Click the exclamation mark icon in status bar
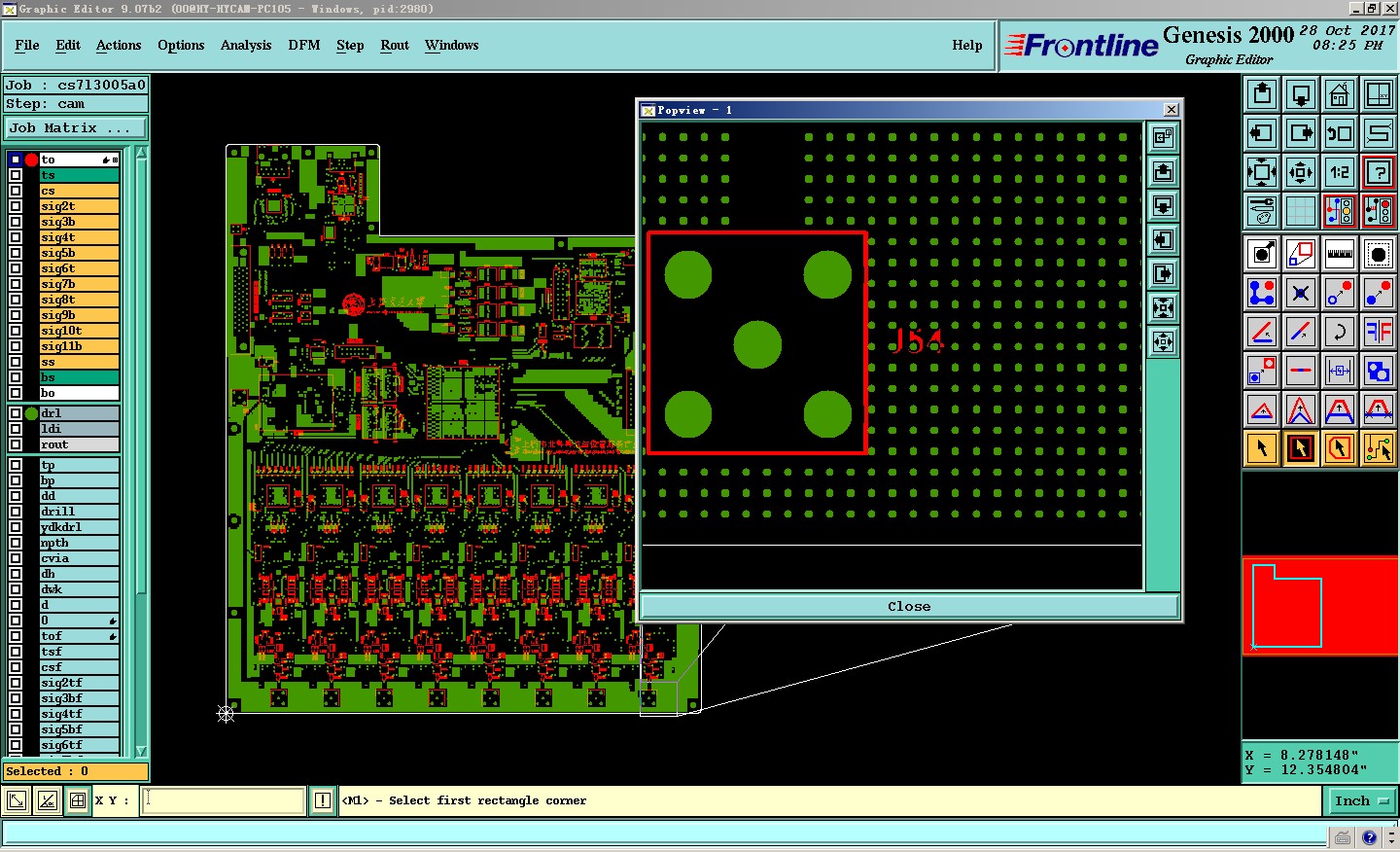 tap(323, 800)
